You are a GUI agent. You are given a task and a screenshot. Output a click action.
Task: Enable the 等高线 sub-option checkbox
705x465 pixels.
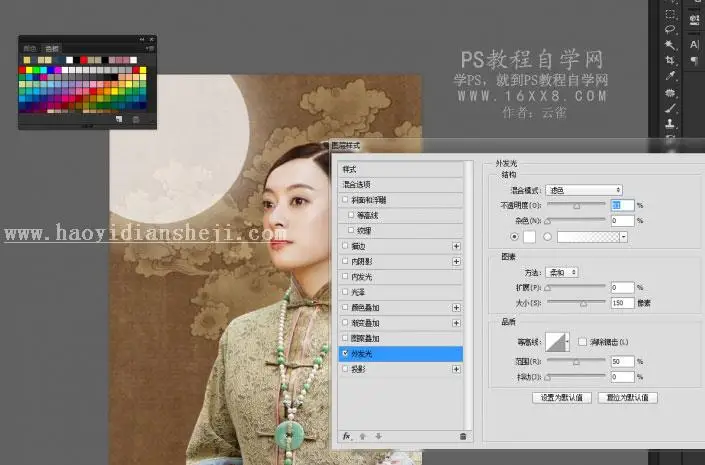pos(351,215)
